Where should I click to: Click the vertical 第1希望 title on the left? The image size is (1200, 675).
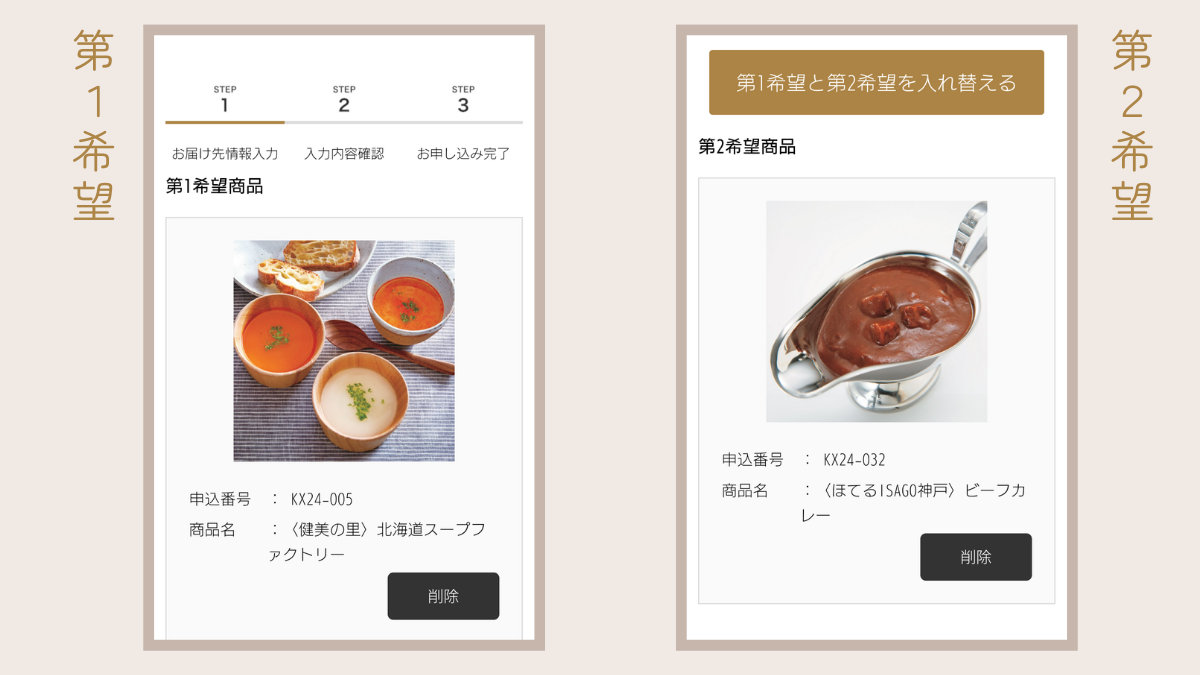point(94,126)
